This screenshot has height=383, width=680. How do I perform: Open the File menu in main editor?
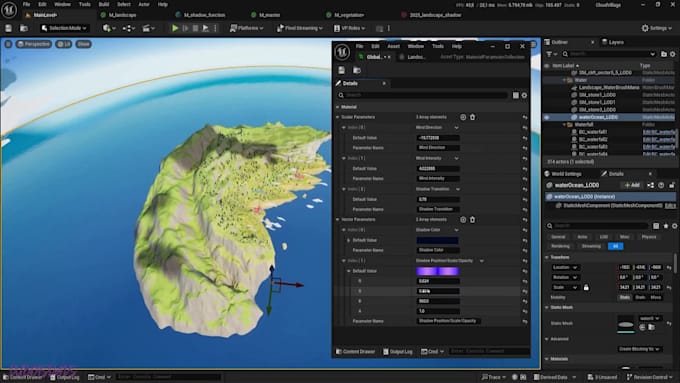(x=26, y=4)
